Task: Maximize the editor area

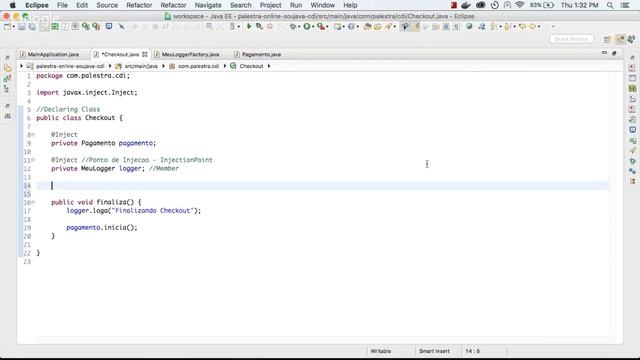Action: tap(614, 53)
